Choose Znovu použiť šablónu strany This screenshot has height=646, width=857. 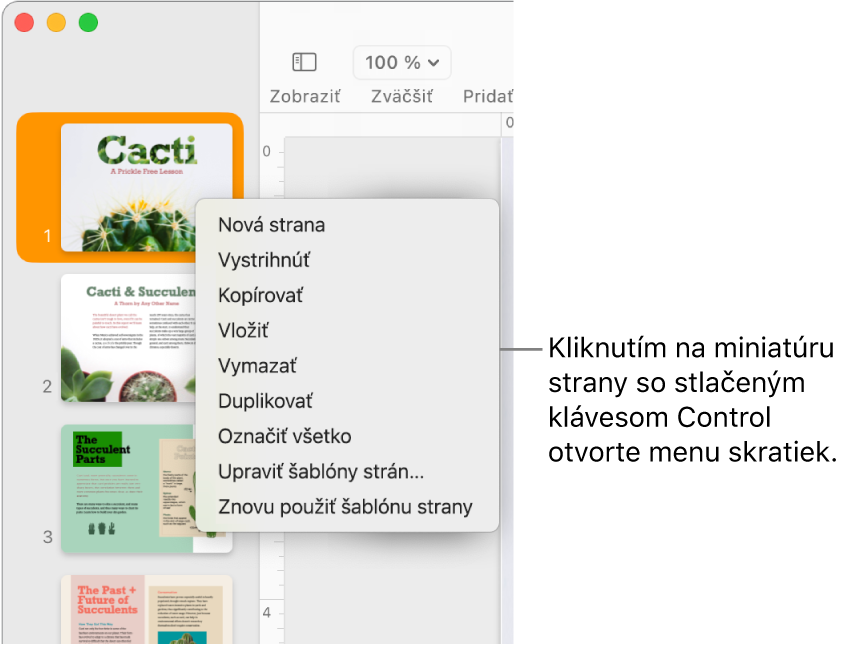click(347, 507)
